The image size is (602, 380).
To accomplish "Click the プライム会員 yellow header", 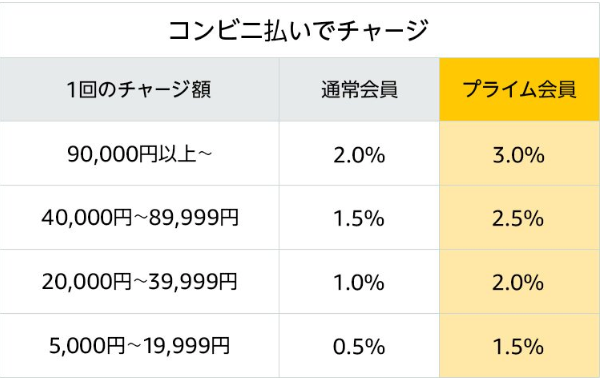I will 519,90.
